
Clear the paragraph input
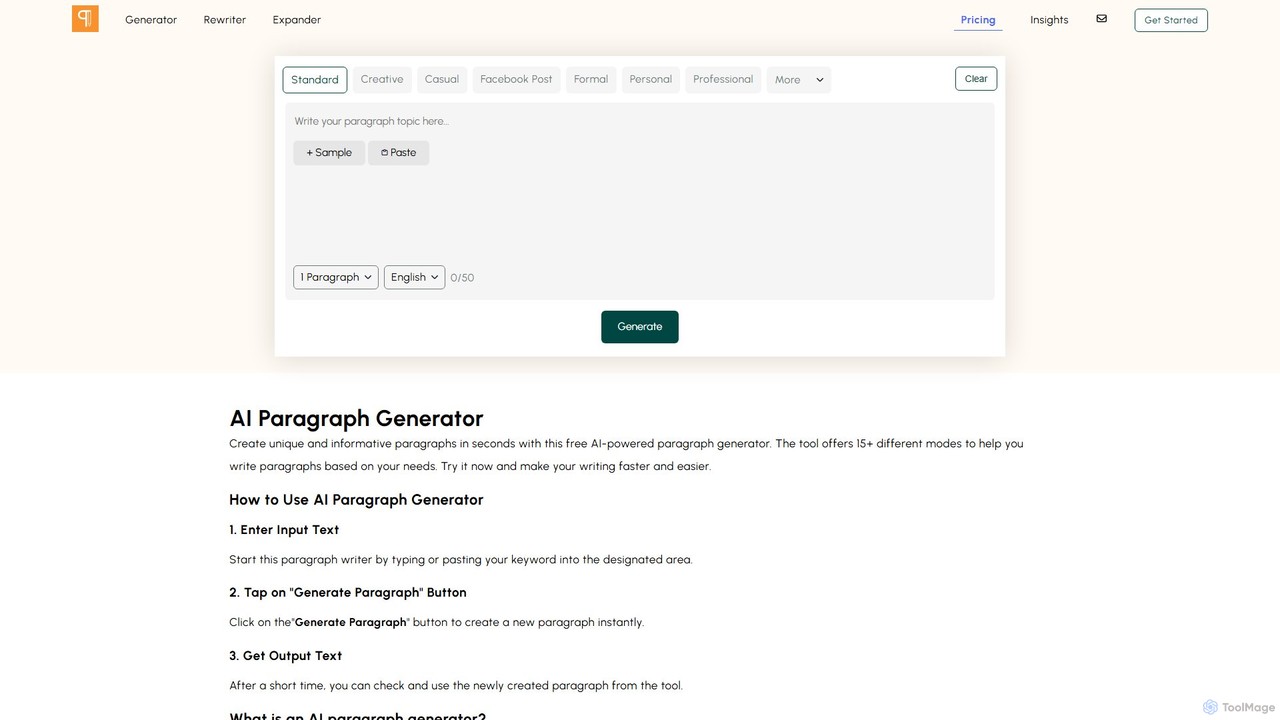(976, 79)
